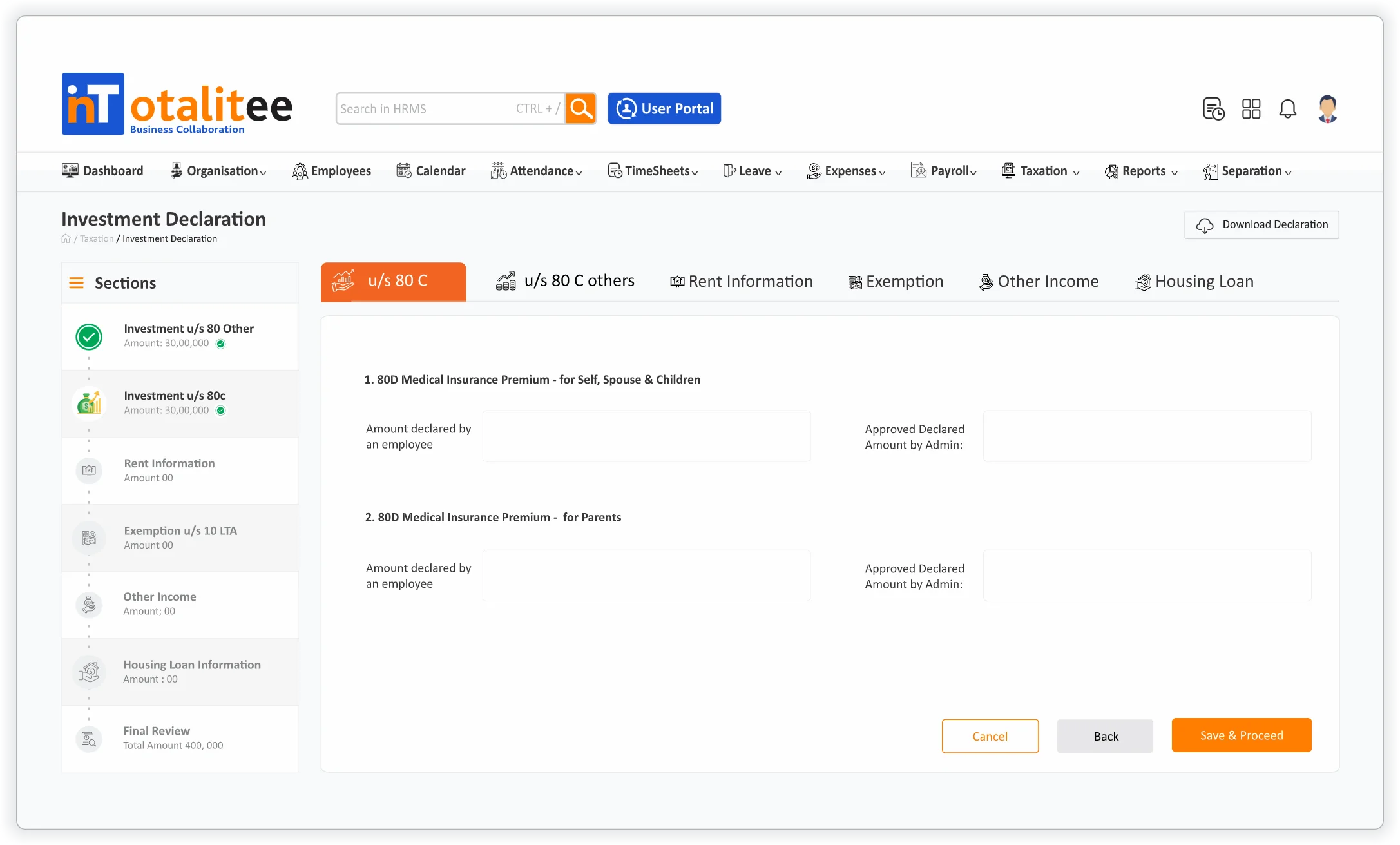1400x845 pixels.
Task: Select the Rent Information step circle in sidebar
Action: tap(89, 471)
